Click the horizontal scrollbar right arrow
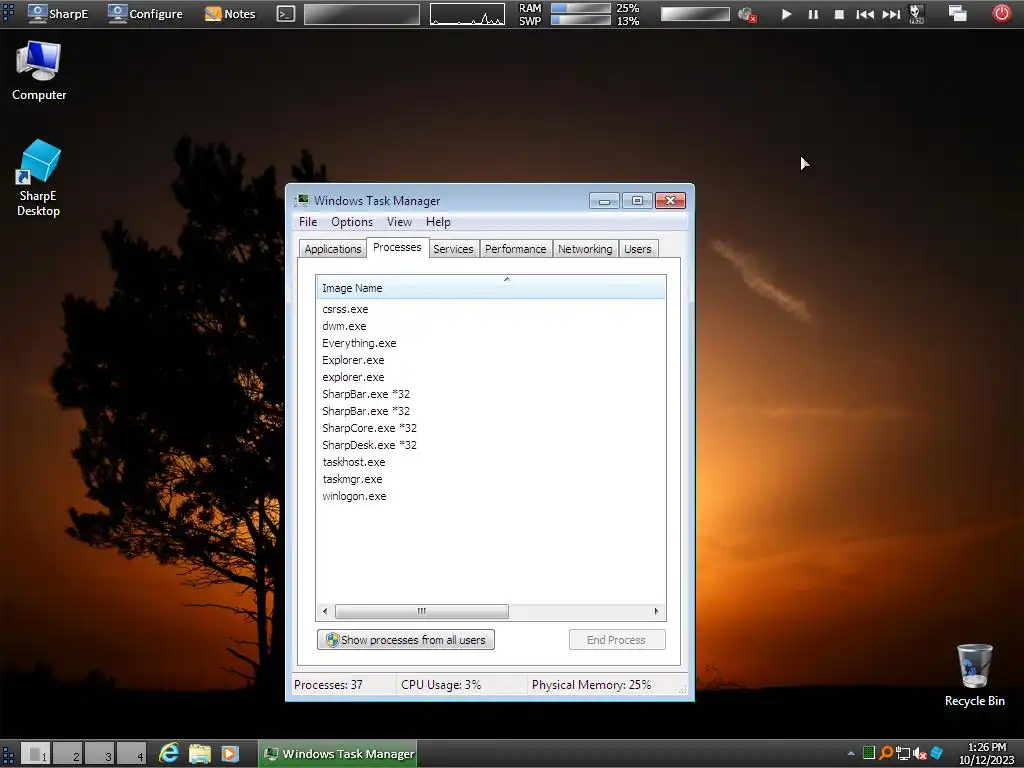The image size is (1024, 768). coord(656,611)
